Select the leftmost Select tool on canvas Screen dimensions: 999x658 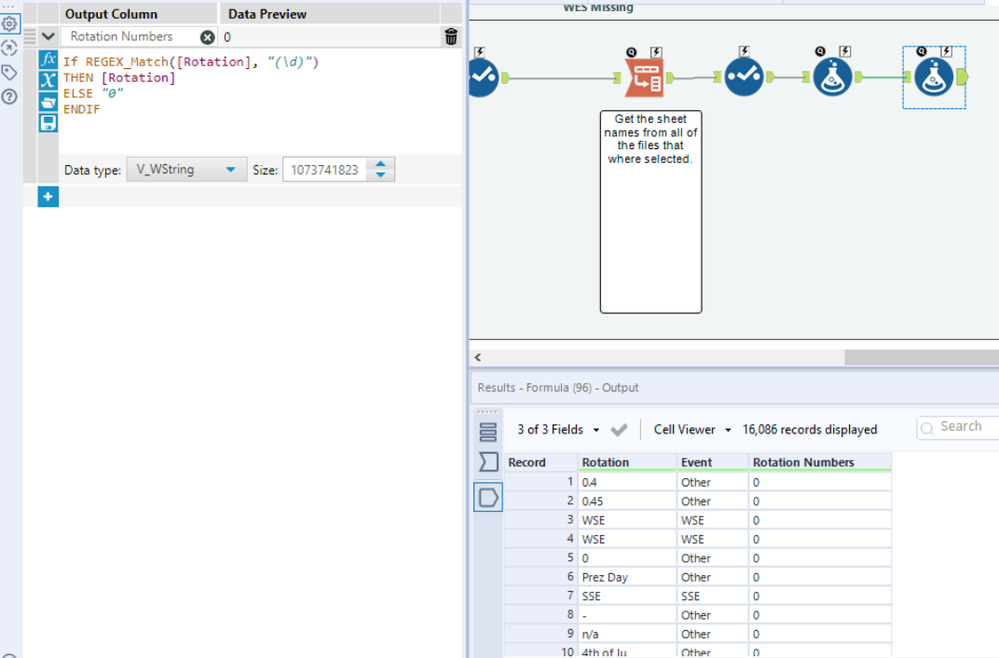[x=482, y=77]
